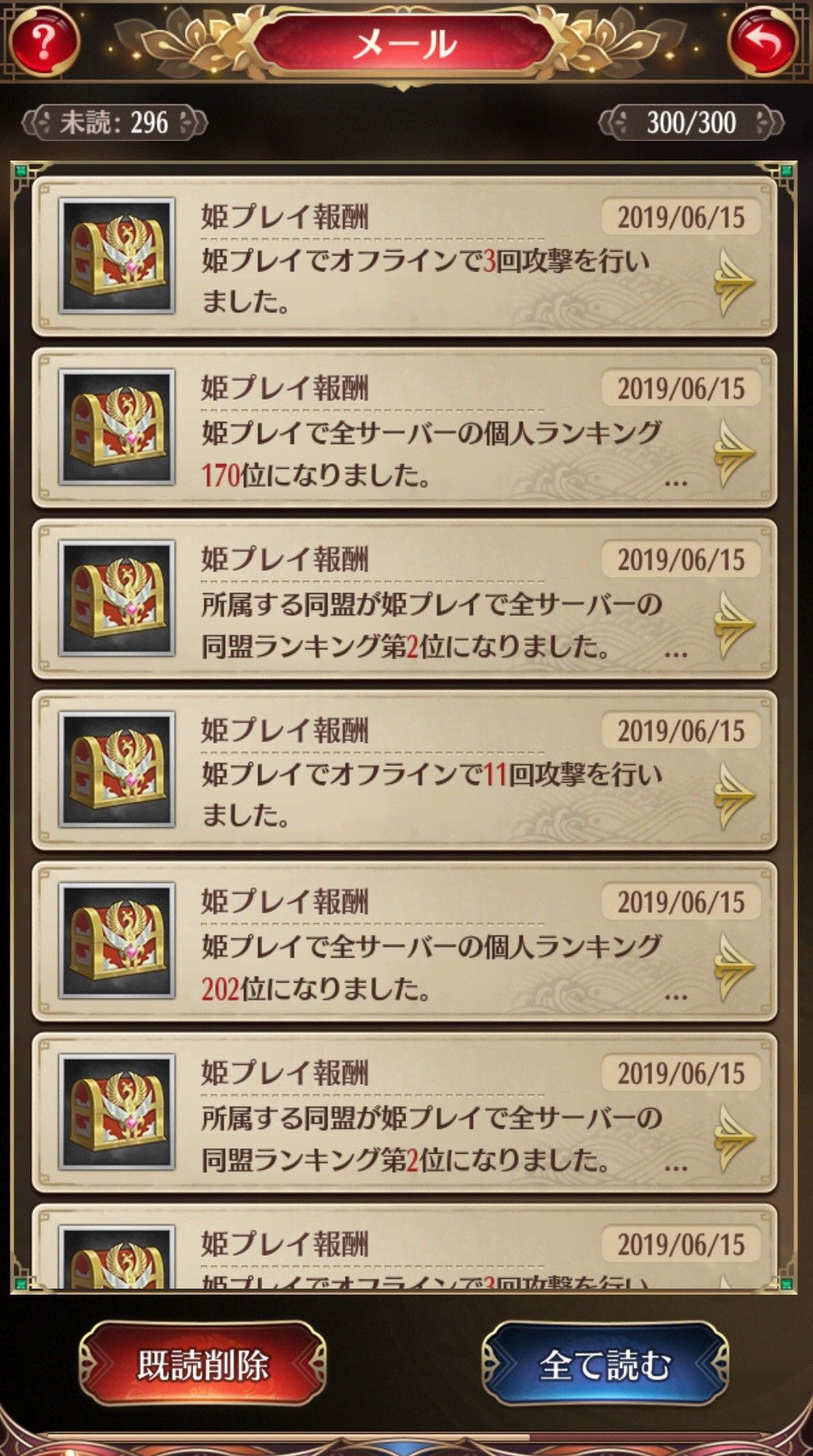Open first 同盟ランキング第2位 mail text
This screenshot has height=1456, width=813.
[x=431, y=625]
